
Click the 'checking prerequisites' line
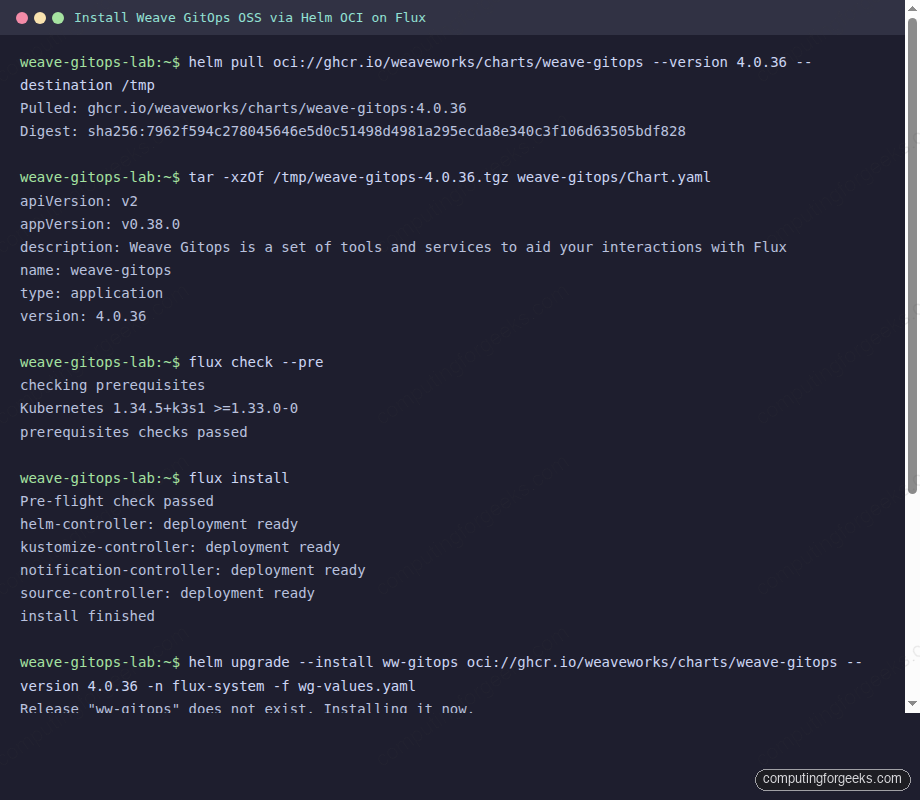(x=113, y=386)
